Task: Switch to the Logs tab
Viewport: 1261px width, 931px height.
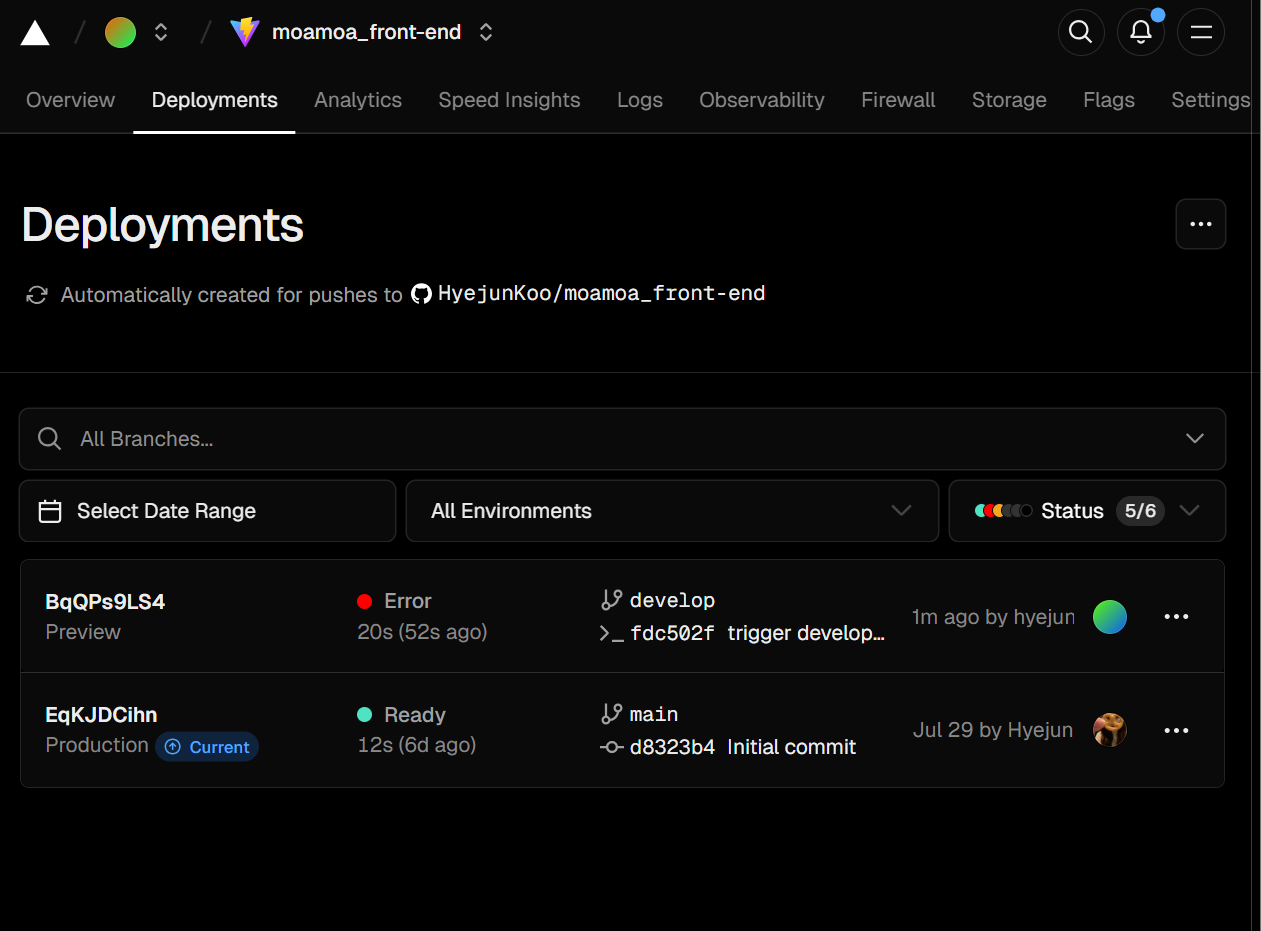Action: [x=640, y=100]
